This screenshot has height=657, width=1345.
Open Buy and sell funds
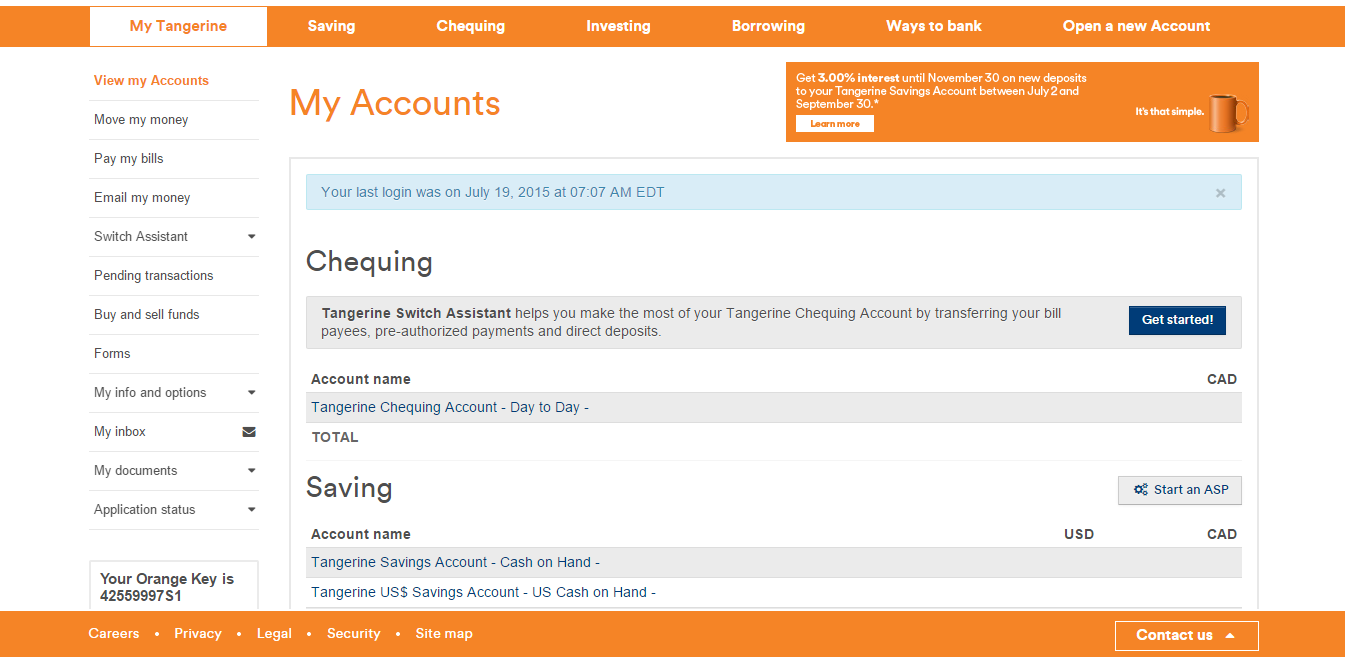click(x=147, y=315)
